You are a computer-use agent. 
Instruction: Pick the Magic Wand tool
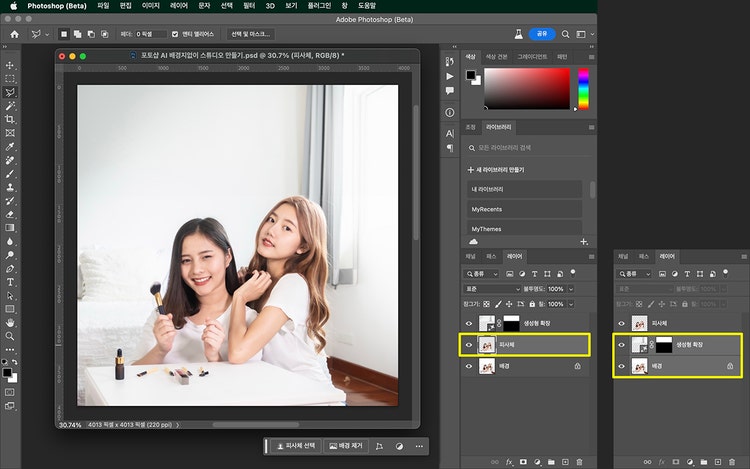click(x=10, y=105)
